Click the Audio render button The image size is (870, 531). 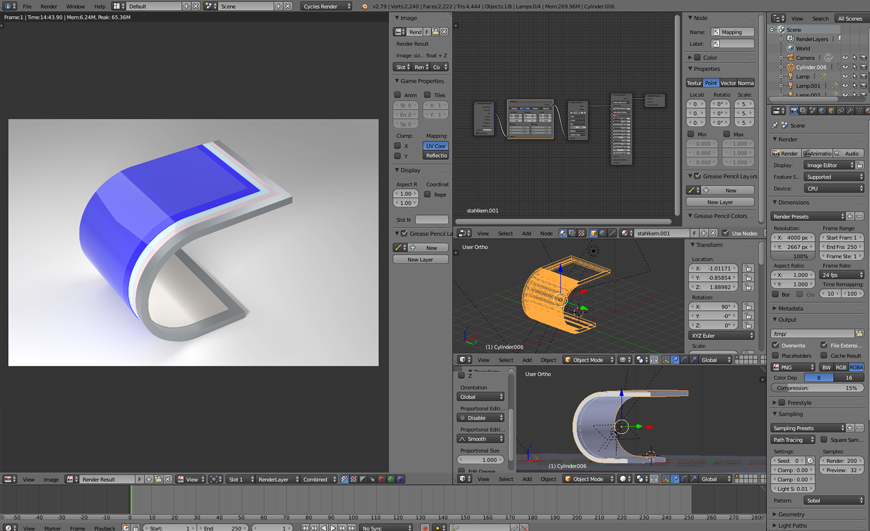click(x=848, y=153)
